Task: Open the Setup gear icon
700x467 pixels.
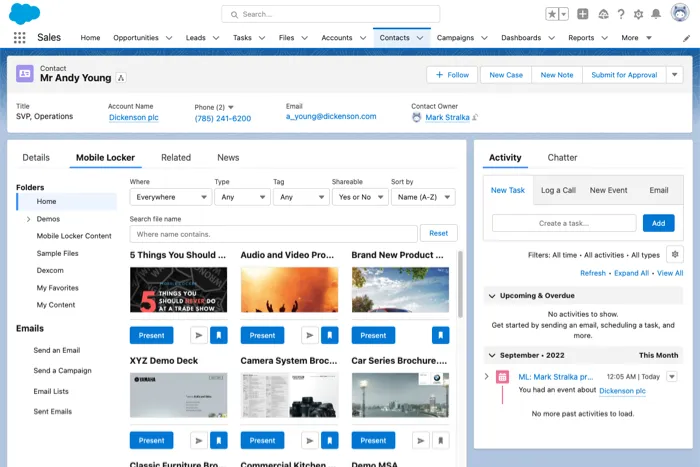Action: click(x=638, y=14)
